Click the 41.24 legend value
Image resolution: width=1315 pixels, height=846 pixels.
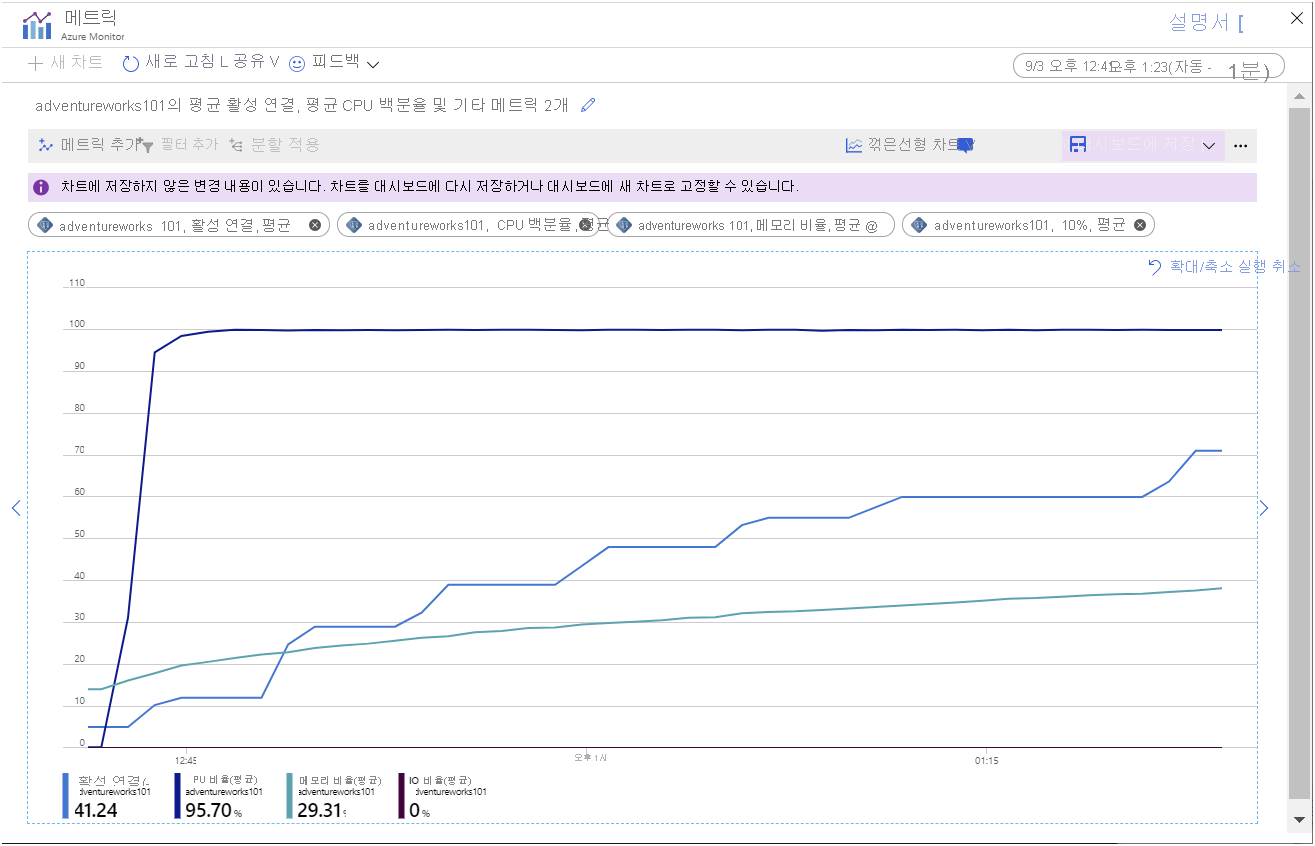(96, 810)
